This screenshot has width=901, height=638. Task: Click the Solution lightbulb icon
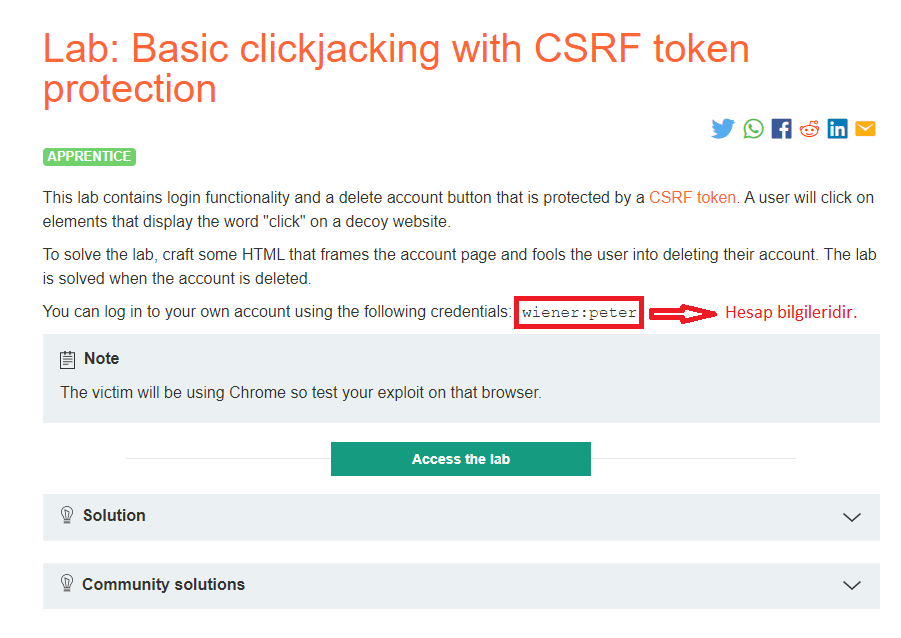pyautogui.click(x=67, y=517)
